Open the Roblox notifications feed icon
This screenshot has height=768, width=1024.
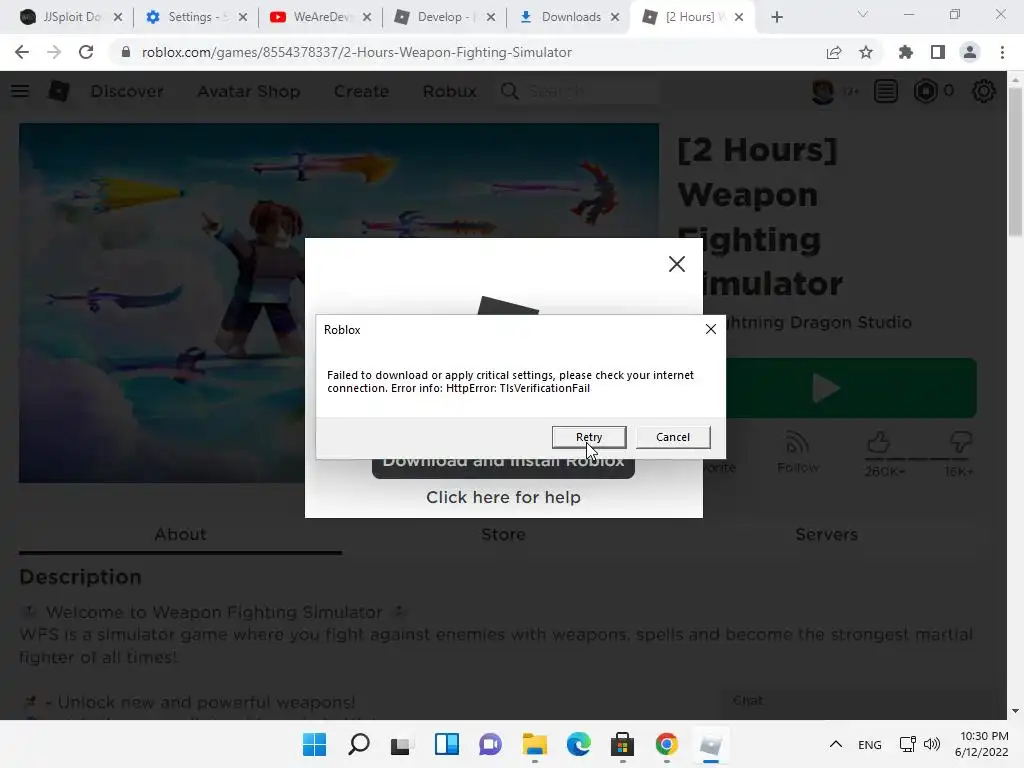pyautogui.click(x=886, y=91)
